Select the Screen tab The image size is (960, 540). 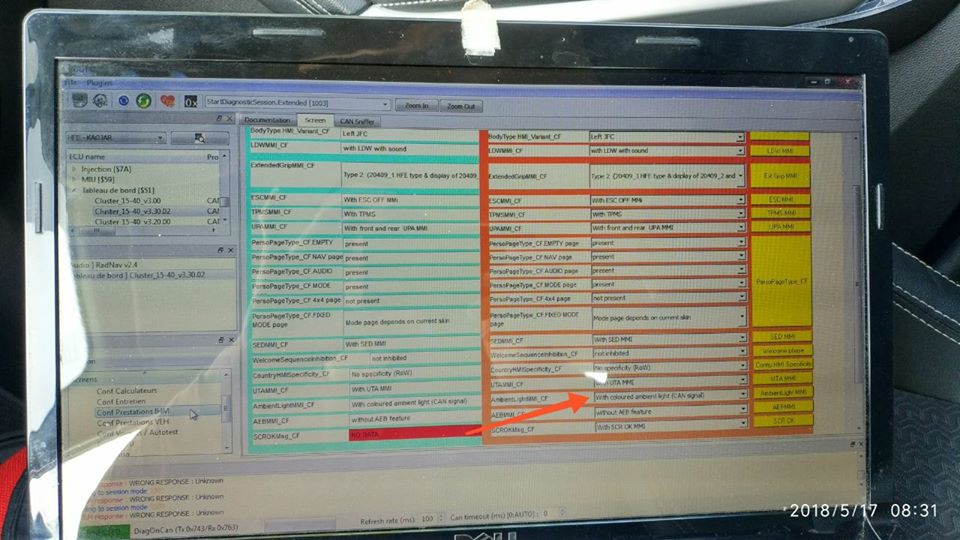tap(315, 120)
